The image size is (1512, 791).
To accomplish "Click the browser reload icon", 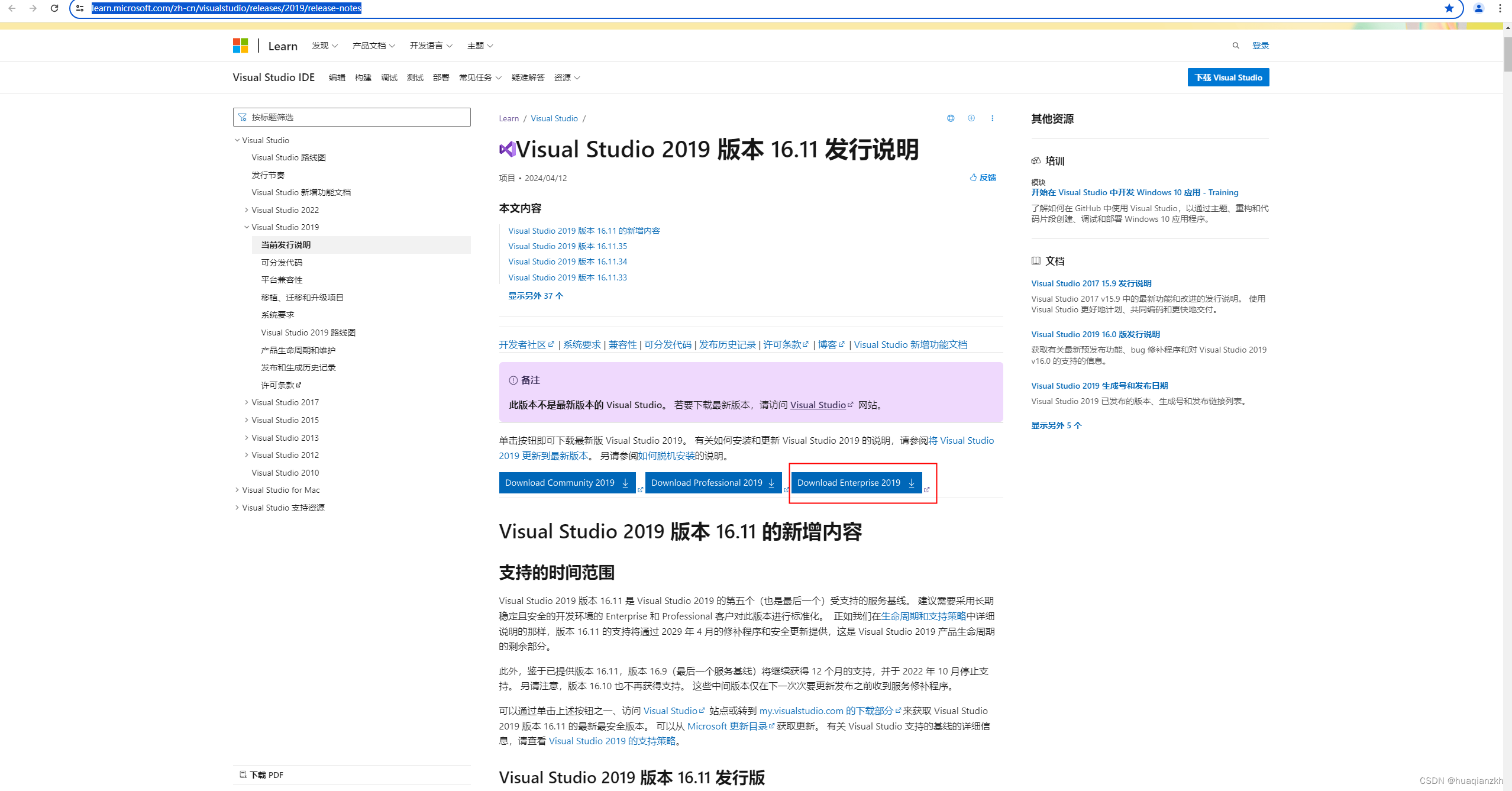I will click(54, 8).
